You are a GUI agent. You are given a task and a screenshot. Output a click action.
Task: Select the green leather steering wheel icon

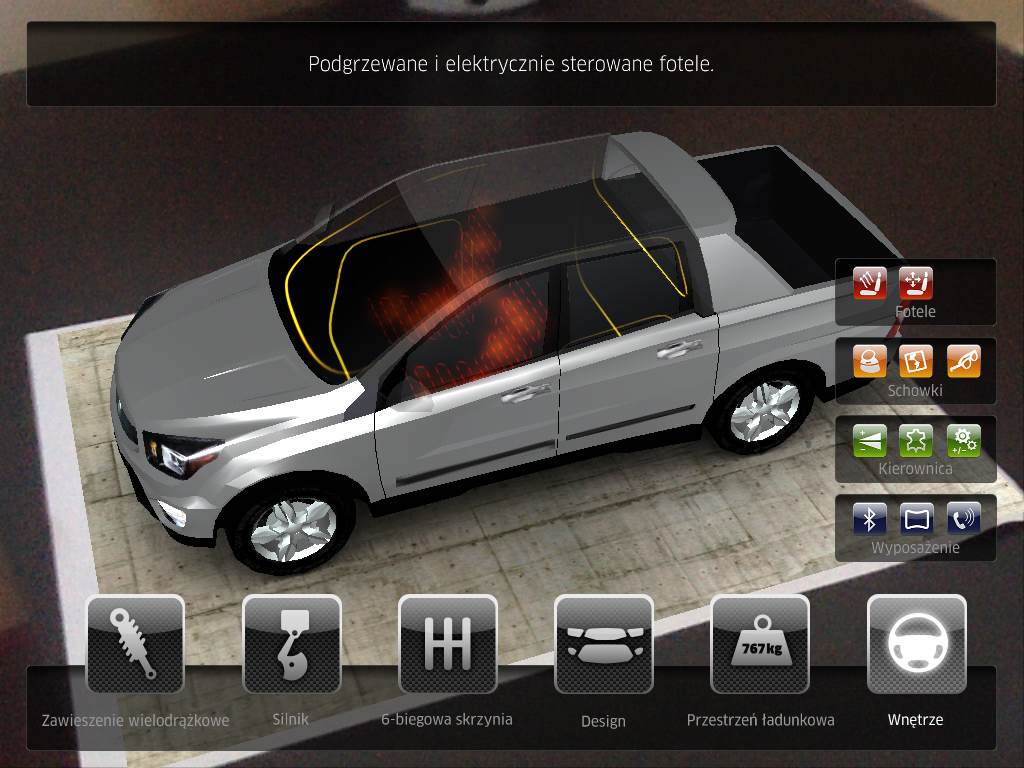(x=916, y=440)
